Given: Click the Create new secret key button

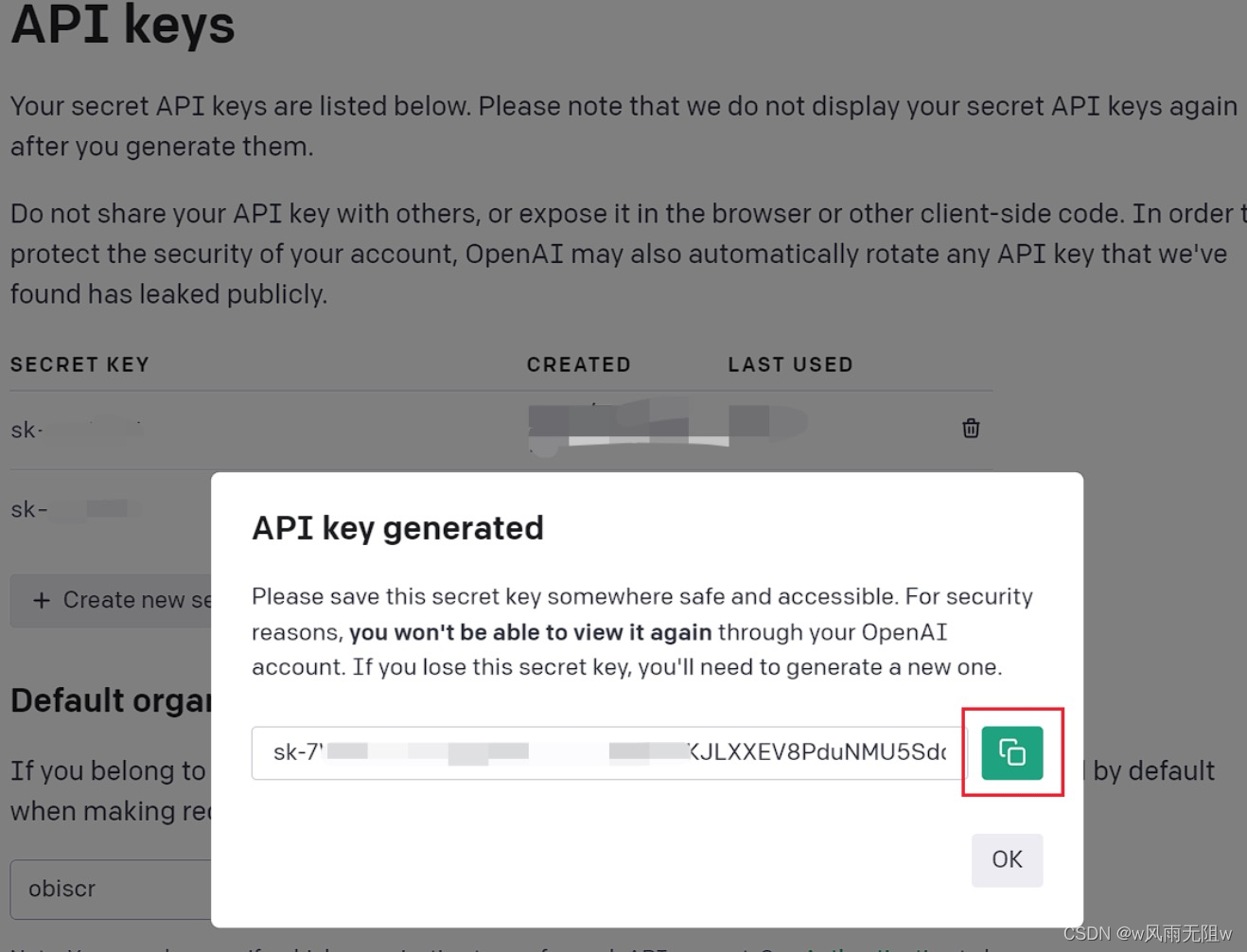Looking at the screenshot, I should (x=111, y=600).
